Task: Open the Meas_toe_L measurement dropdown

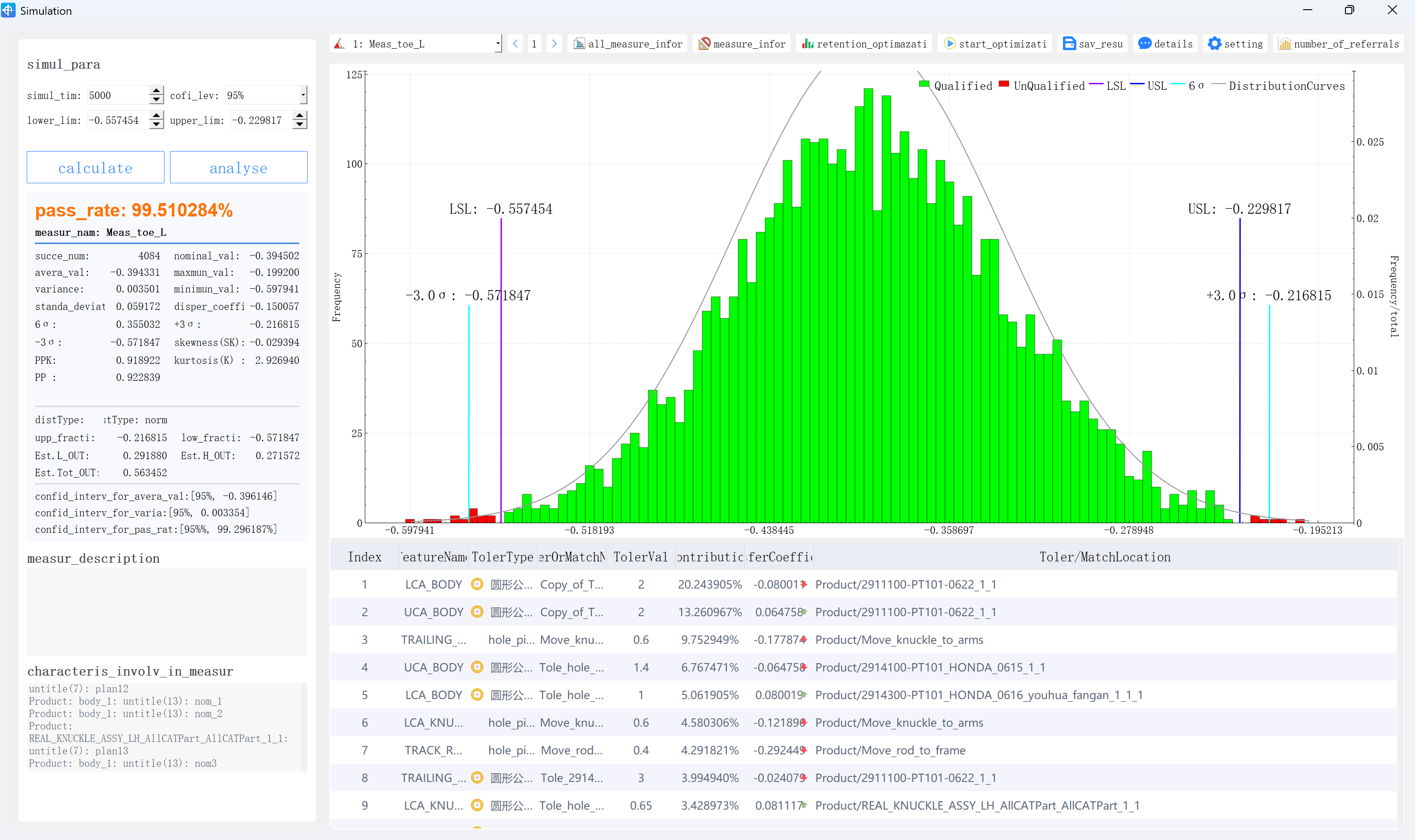Action: tap(497, 43)
